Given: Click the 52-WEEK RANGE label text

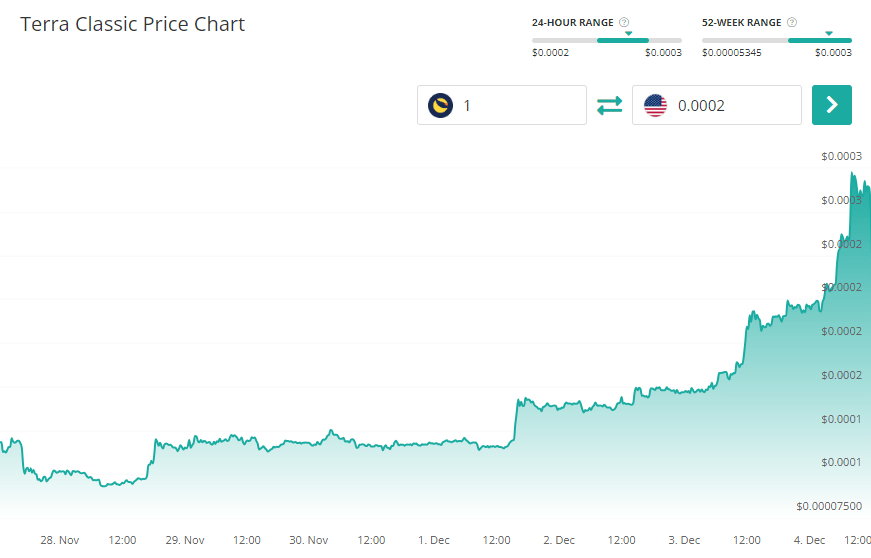Looking at the screenshot, I should (742, 22).
